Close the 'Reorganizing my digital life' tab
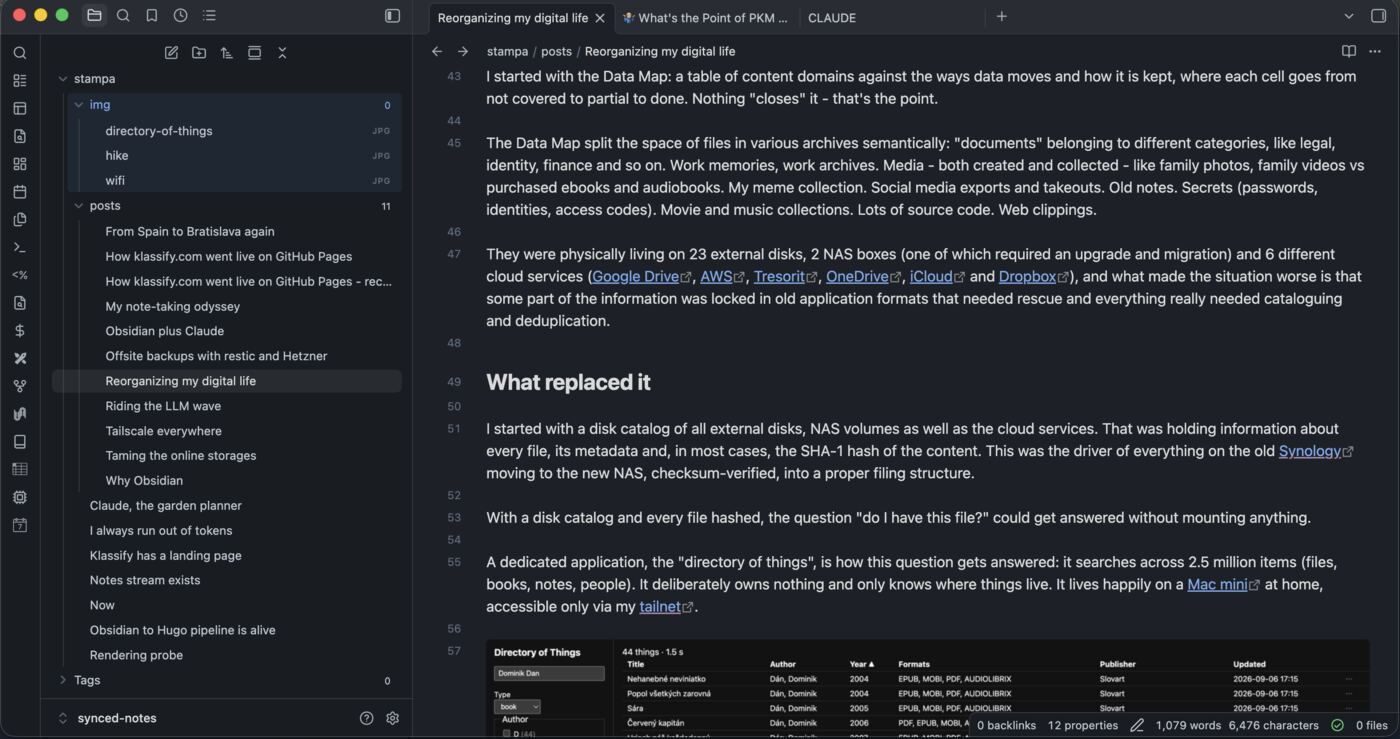 pos(600,17)
